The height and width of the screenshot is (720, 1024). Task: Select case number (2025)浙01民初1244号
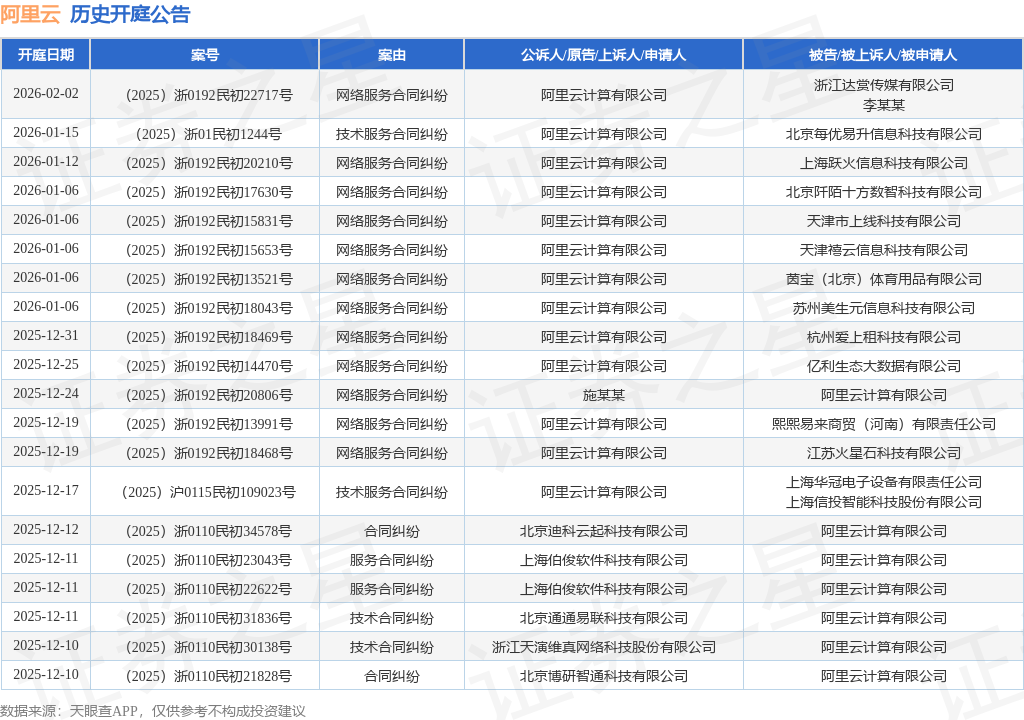pos(209,134)
